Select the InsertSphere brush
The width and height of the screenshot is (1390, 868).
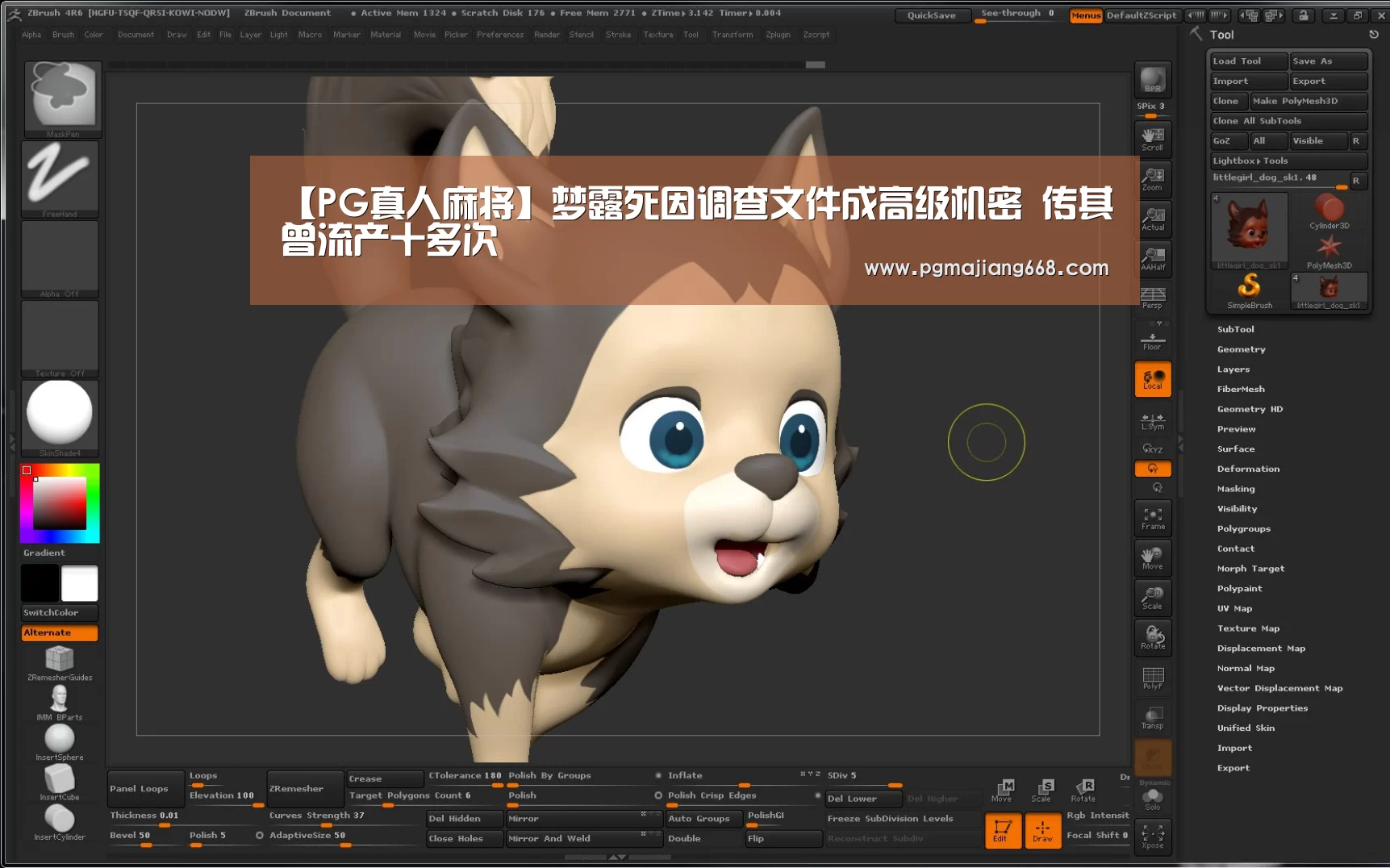pos(60,743)
